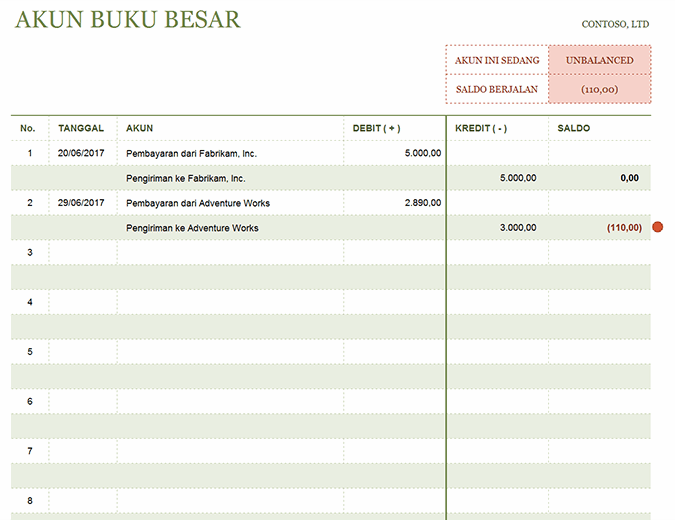This screenshot has height=520, width=675.
Task: Click the AKUN INI SEDANG label
Action: click(x=497, y=60)
